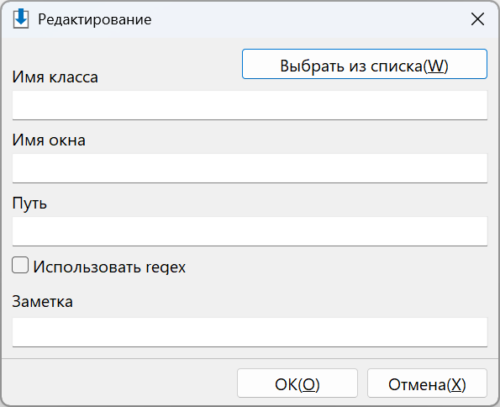Cancel editing via Отмена(X) button
The height and width of the screenshot is (407, 500).
(x=427, y=383)
